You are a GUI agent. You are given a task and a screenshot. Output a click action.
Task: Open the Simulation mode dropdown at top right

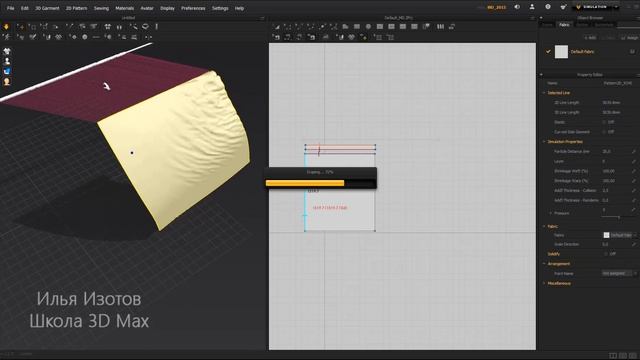point(616,7)
